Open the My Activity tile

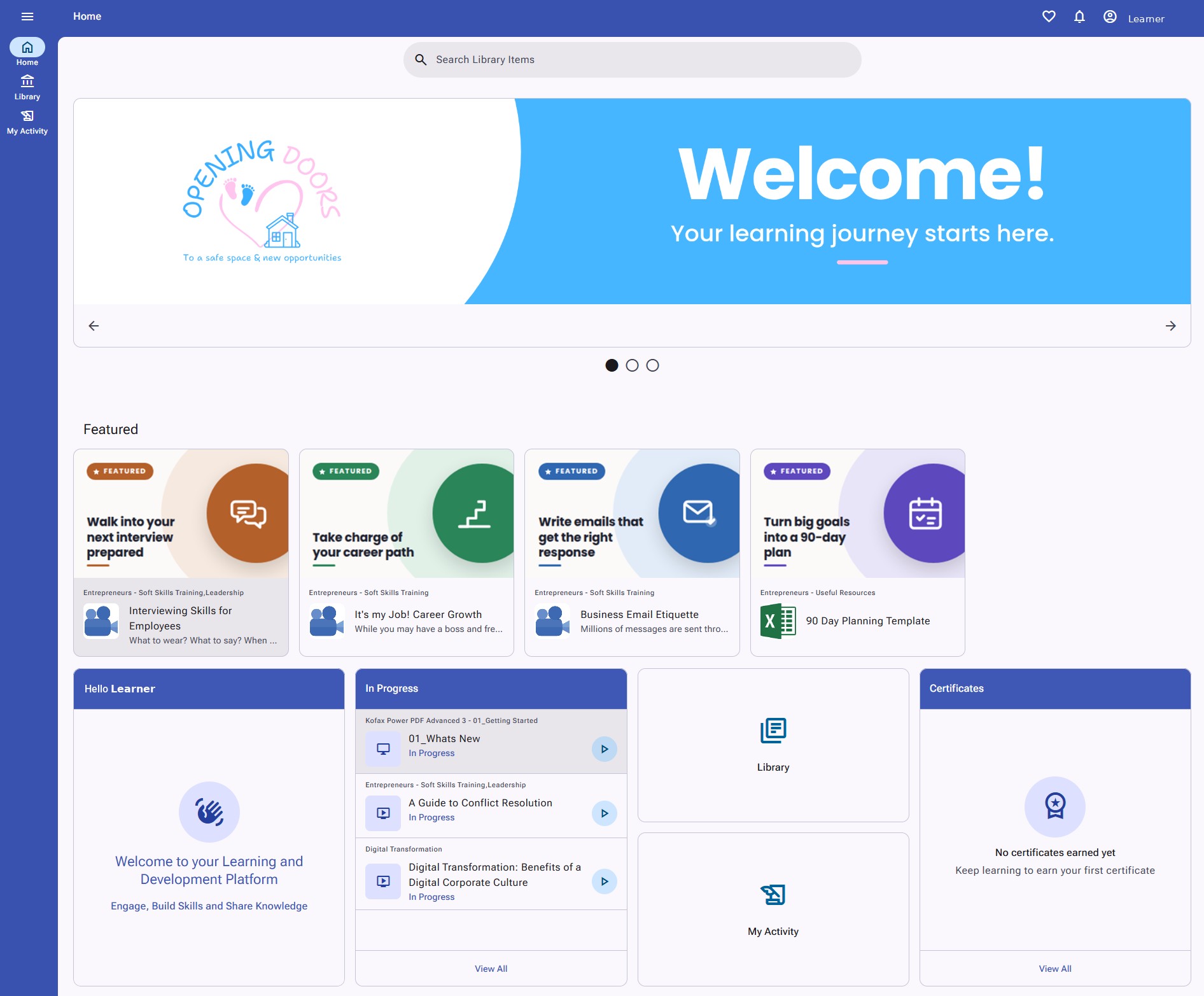(773, 909)
